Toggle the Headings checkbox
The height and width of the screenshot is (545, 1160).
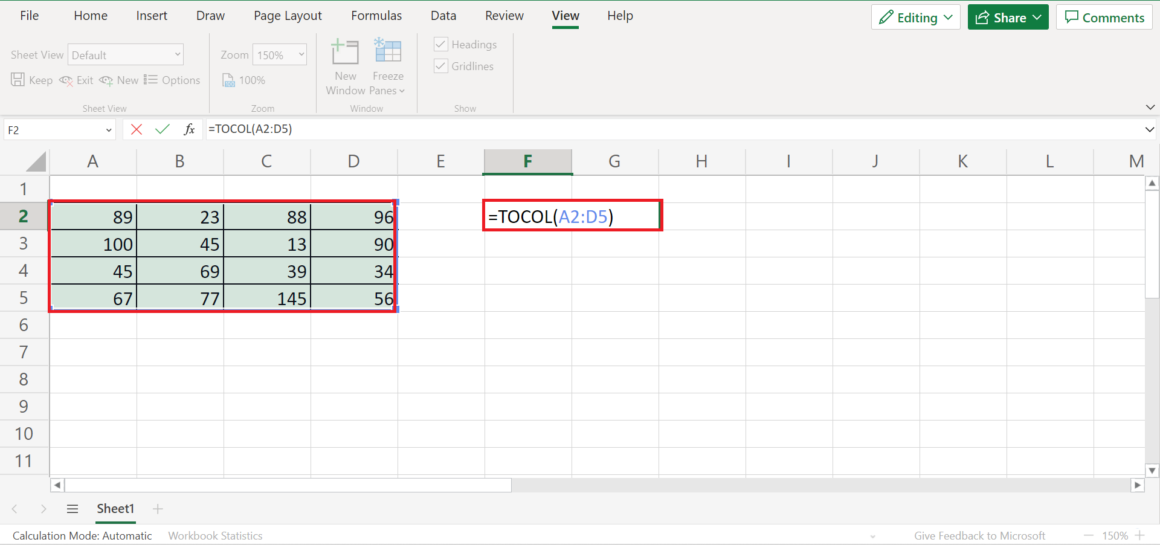pyautogui.click(x=441, y=45)
